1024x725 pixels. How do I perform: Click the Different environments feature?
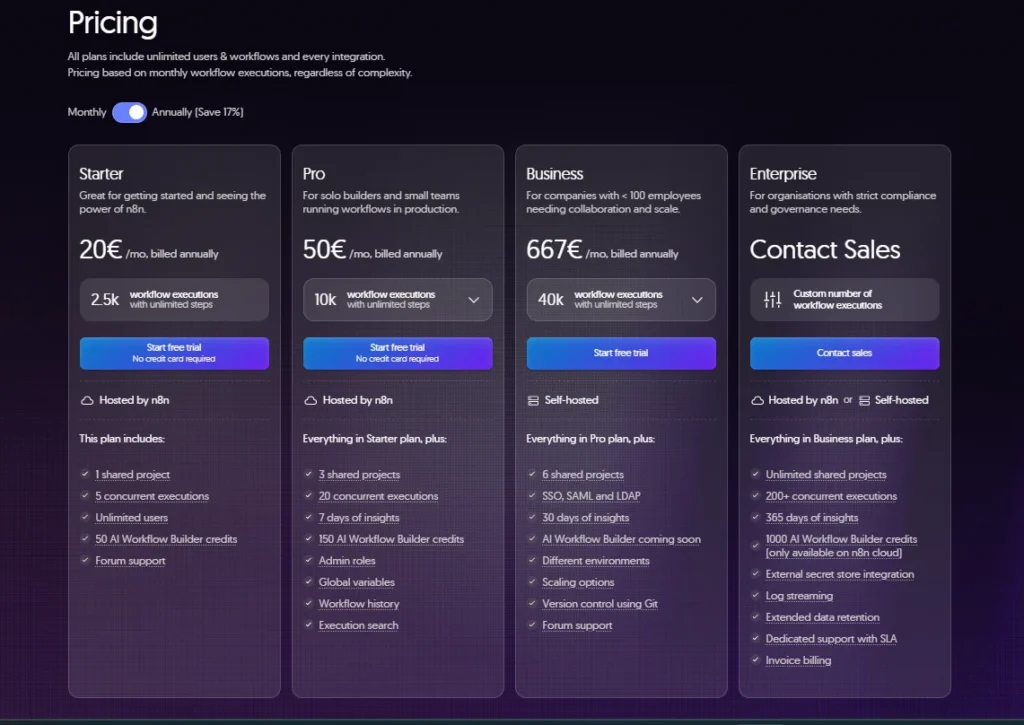coord(596,561)
